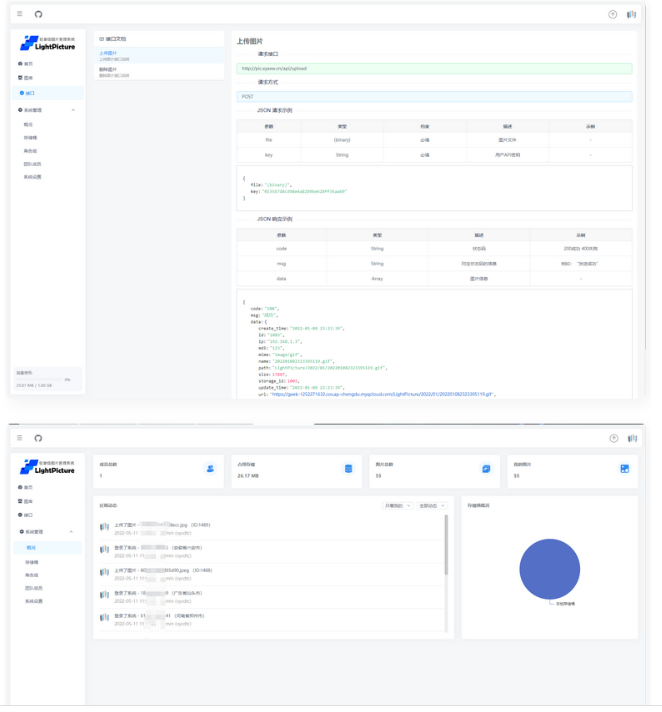The height and width of the screenshot is (712, 662).
Task: Open 存储桶 in the dashboard page sidebar
Action: click(x=31, y=562)
